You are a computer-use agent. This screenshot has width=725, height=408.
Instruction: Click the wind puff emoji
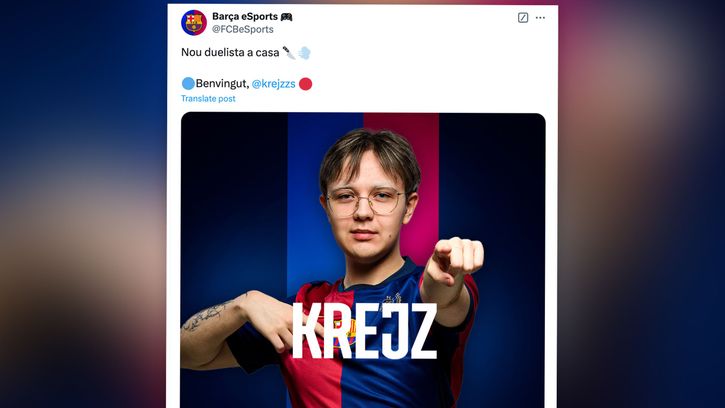(303, 52)
